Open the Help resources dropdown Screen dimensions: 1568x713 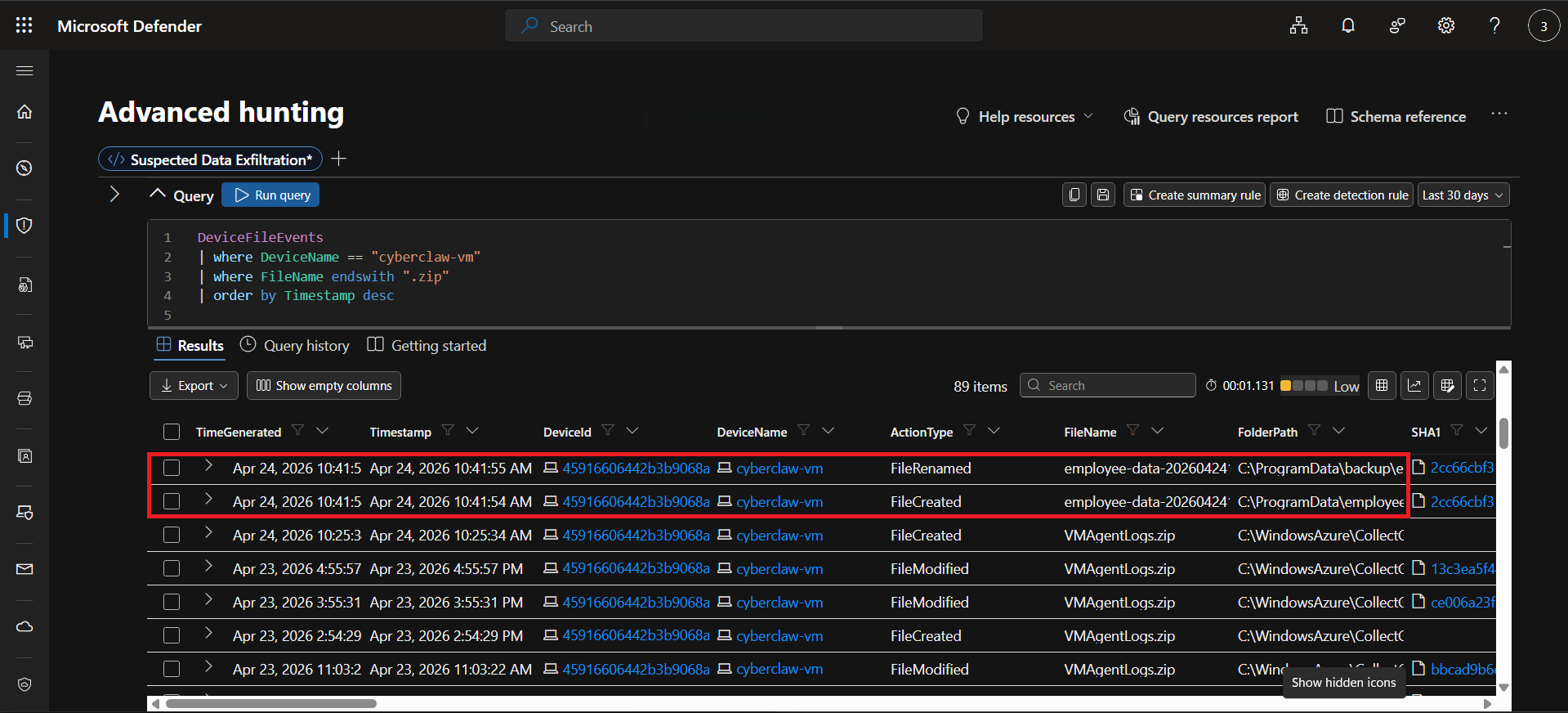tap(1025, 117)
